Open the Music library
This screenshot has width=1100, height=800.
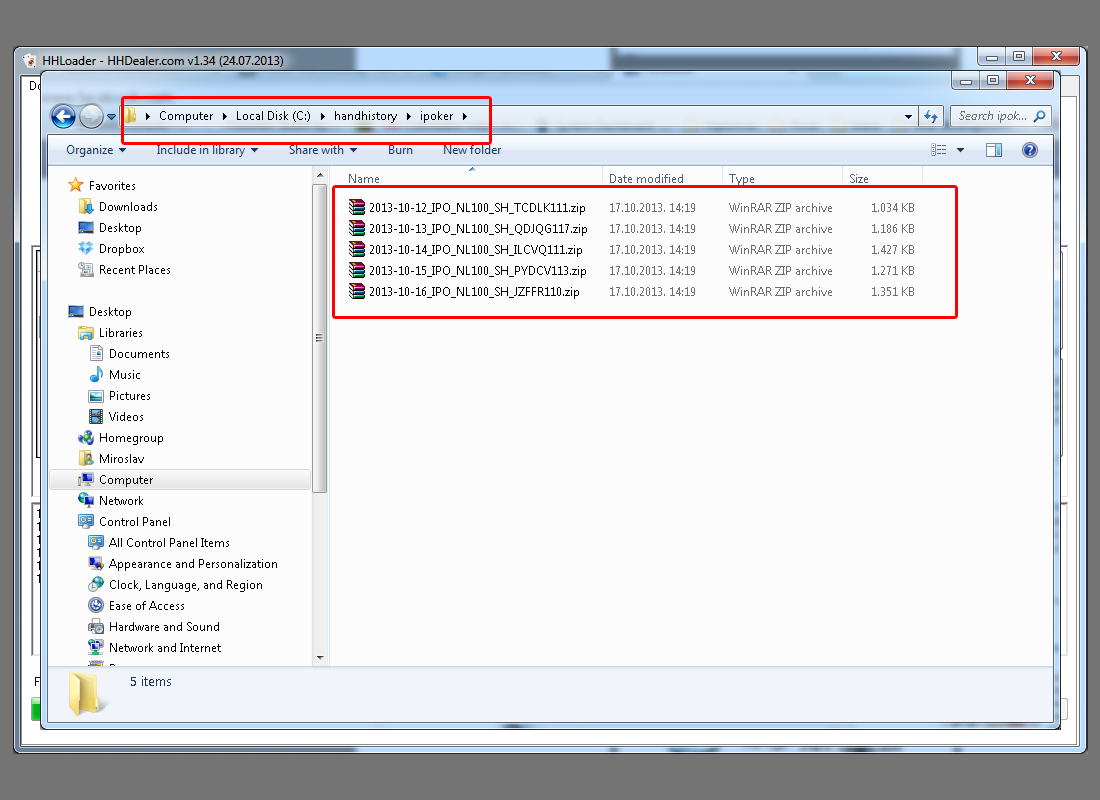click(x=124, y=375)
